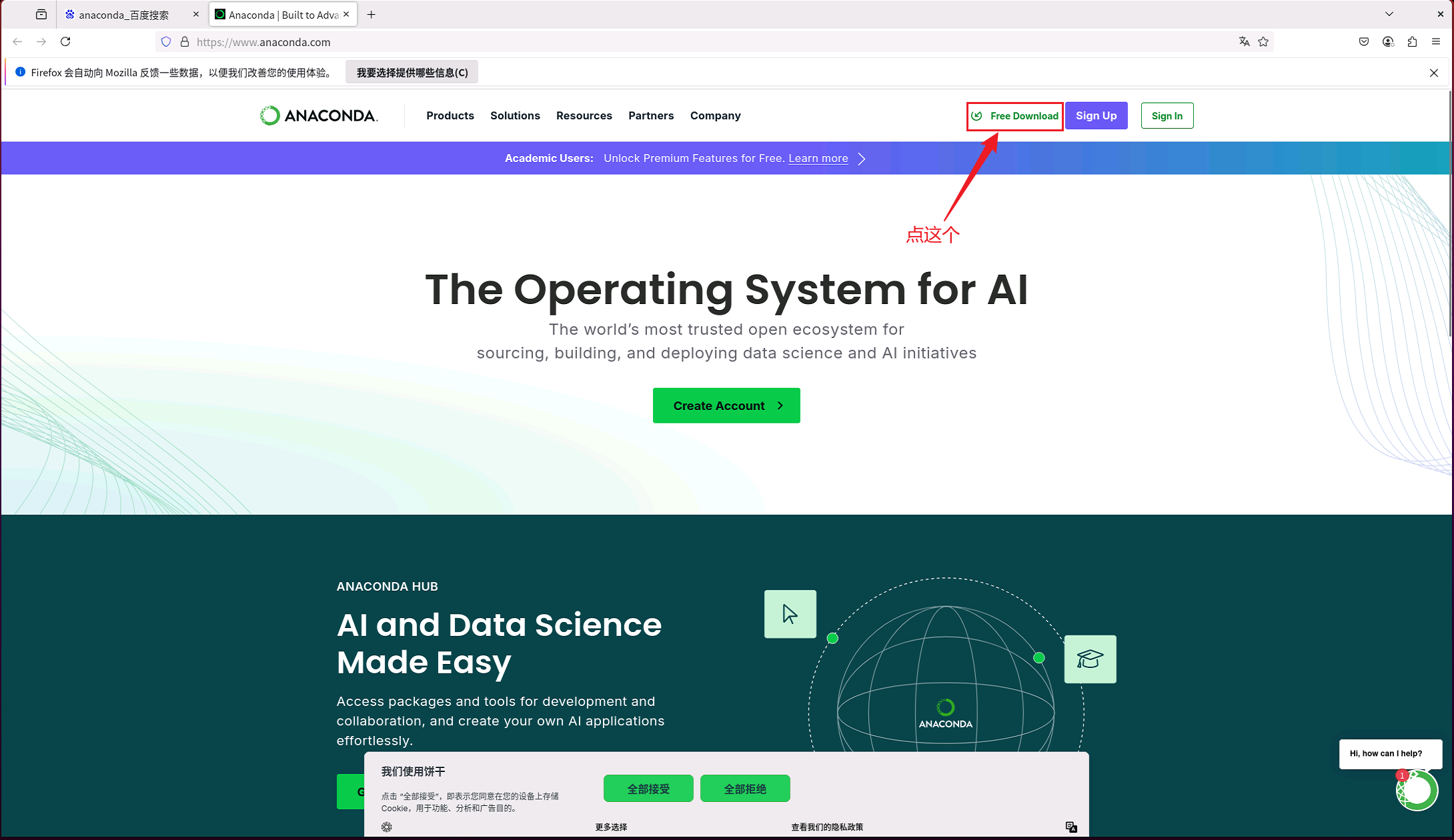Open the Solutions navigation menu
1454x840 pixels.
coord(515,116)
